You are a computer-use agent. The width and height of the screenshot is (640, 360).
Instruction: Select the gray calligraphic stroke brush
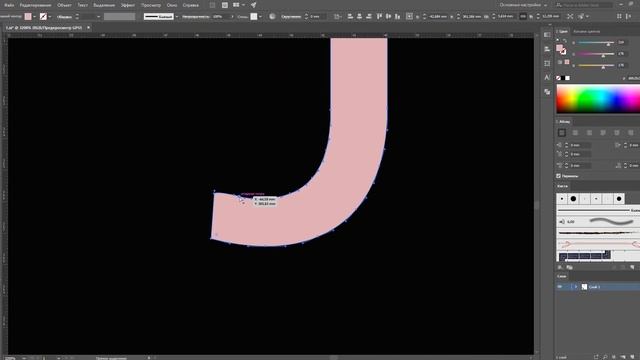click(598, 222)
